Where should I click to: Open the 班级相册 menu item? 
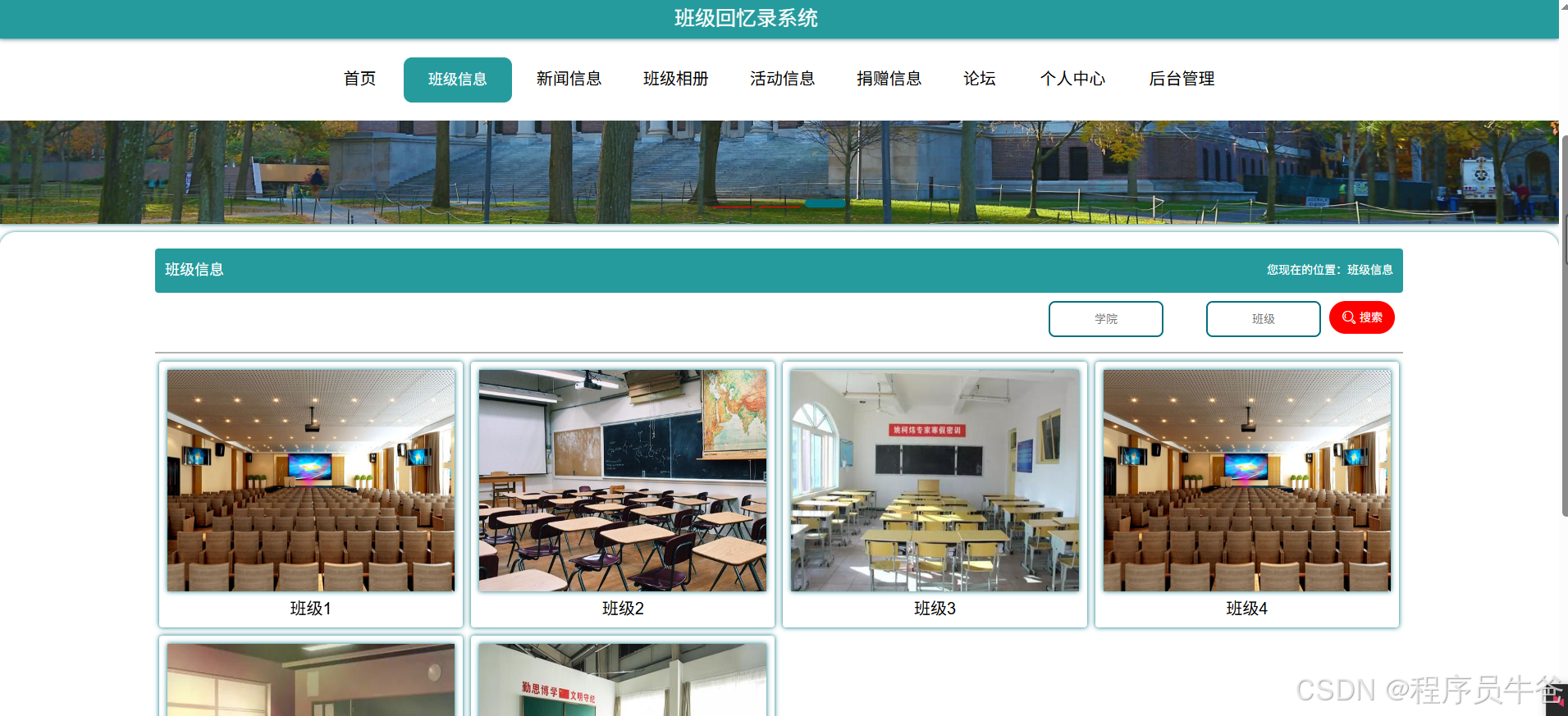tap(675, 79)
